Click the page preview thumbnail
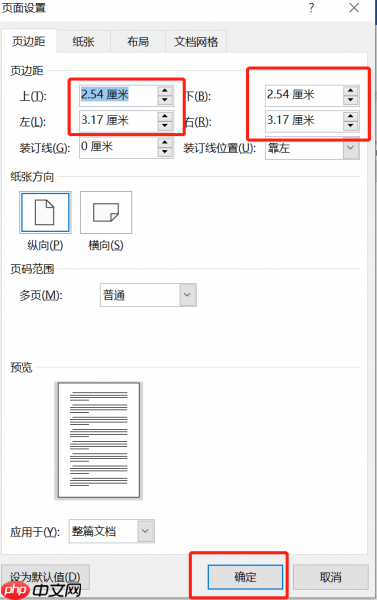Viewport: 377px width, 600px height. click(99, 440)
